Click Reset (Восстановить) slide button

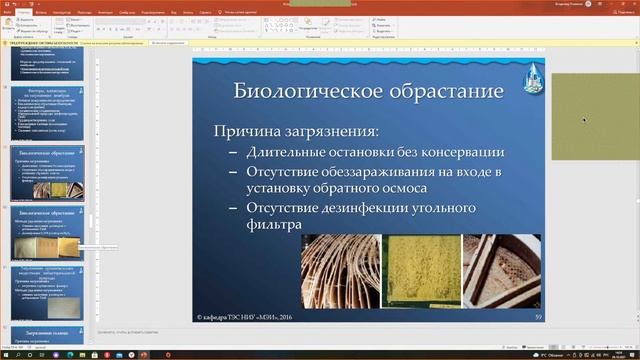(78, 25)
